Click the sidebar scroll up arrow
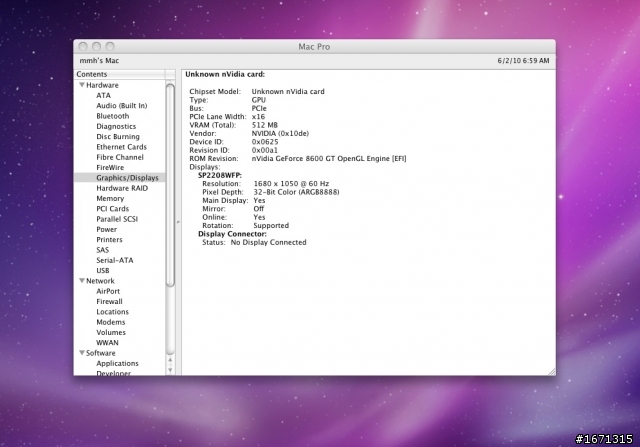This screenshot has width=640, height=447. [170, 360]
